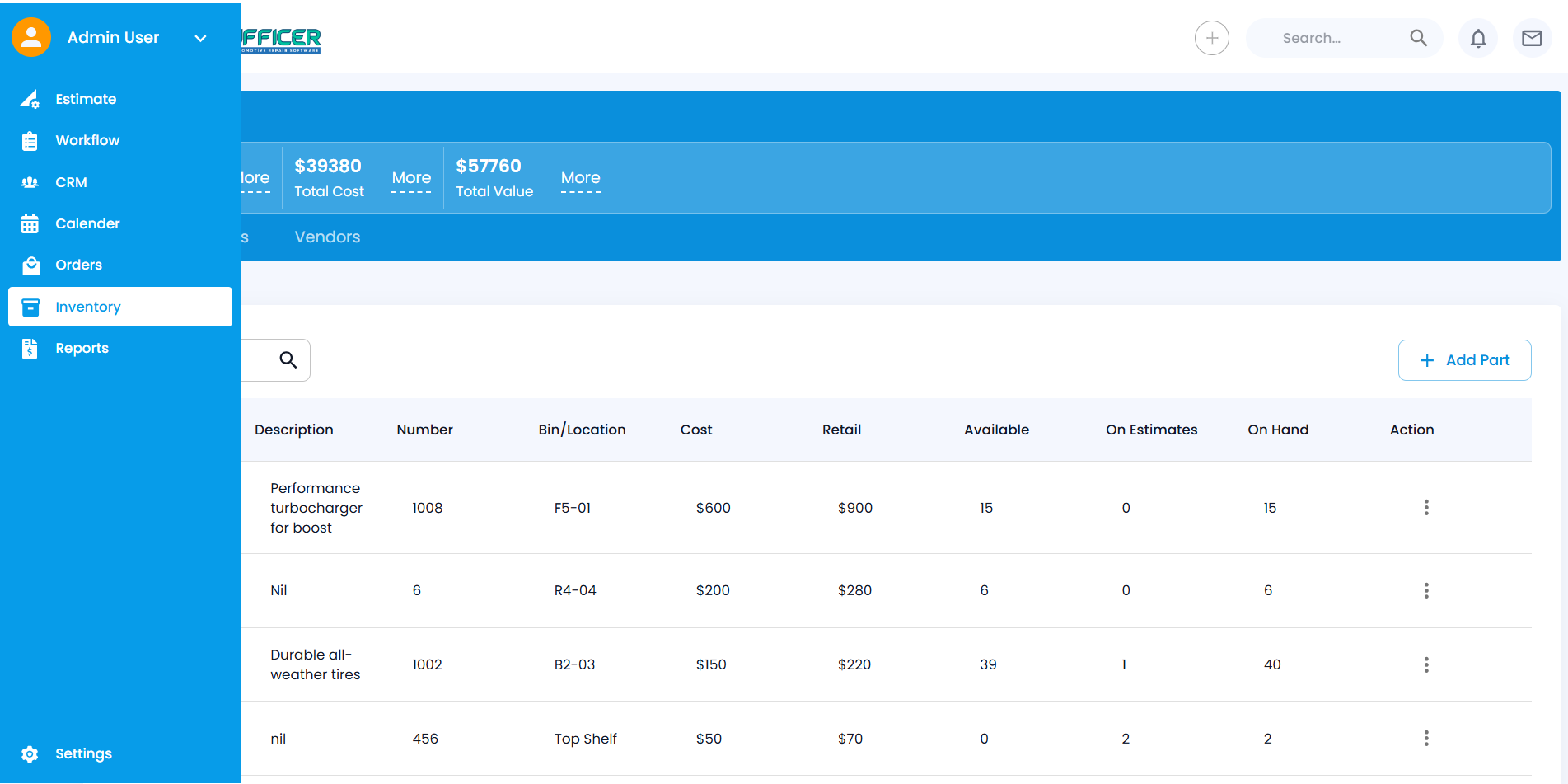Image resolution: width=1568 pixels, height=784 pixels.
Task: Open action menu for Performance turbocharger row
Action: 1426,508
